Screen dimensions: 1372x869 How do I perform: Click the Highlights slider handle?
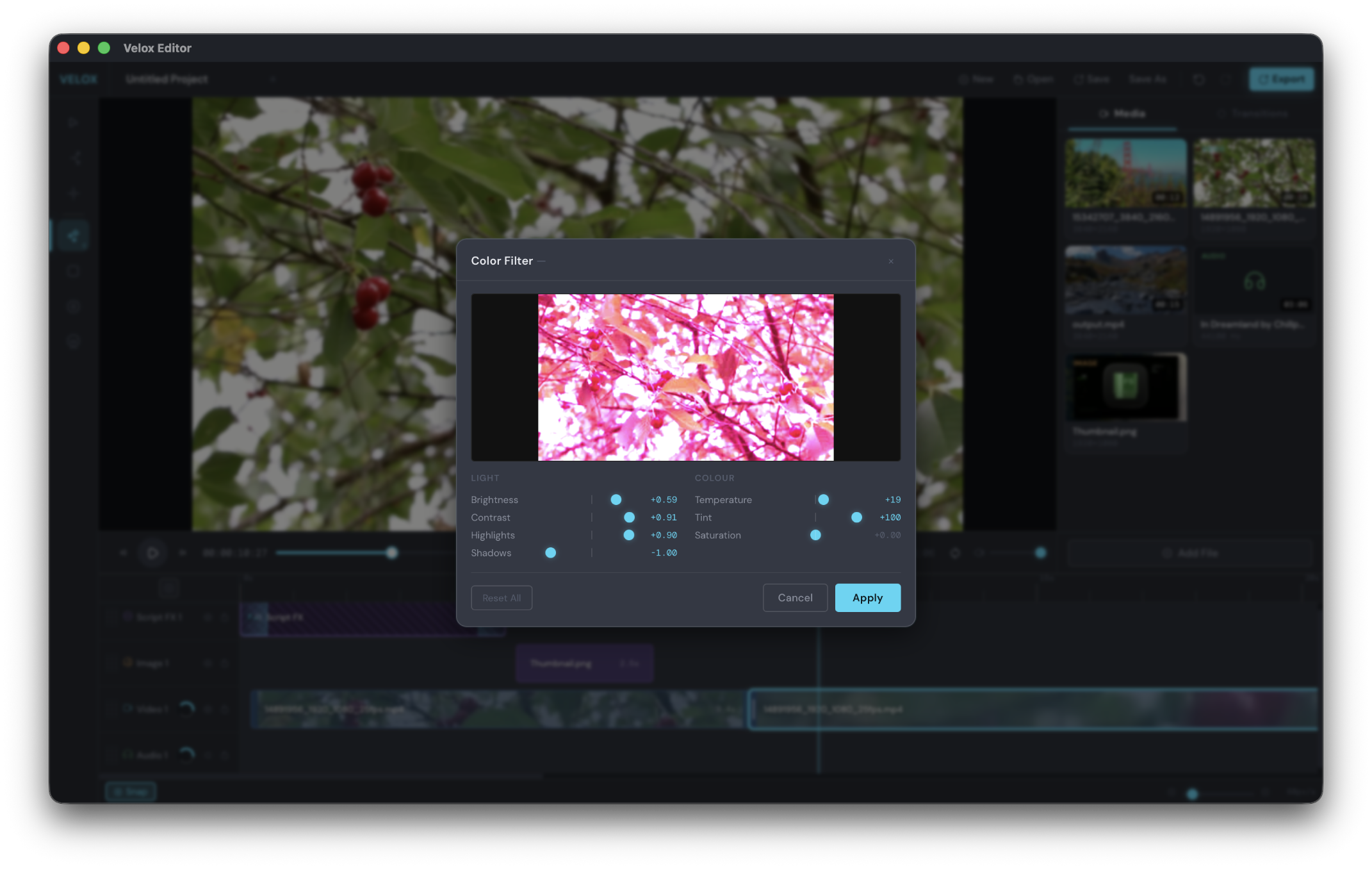point(629,535)
